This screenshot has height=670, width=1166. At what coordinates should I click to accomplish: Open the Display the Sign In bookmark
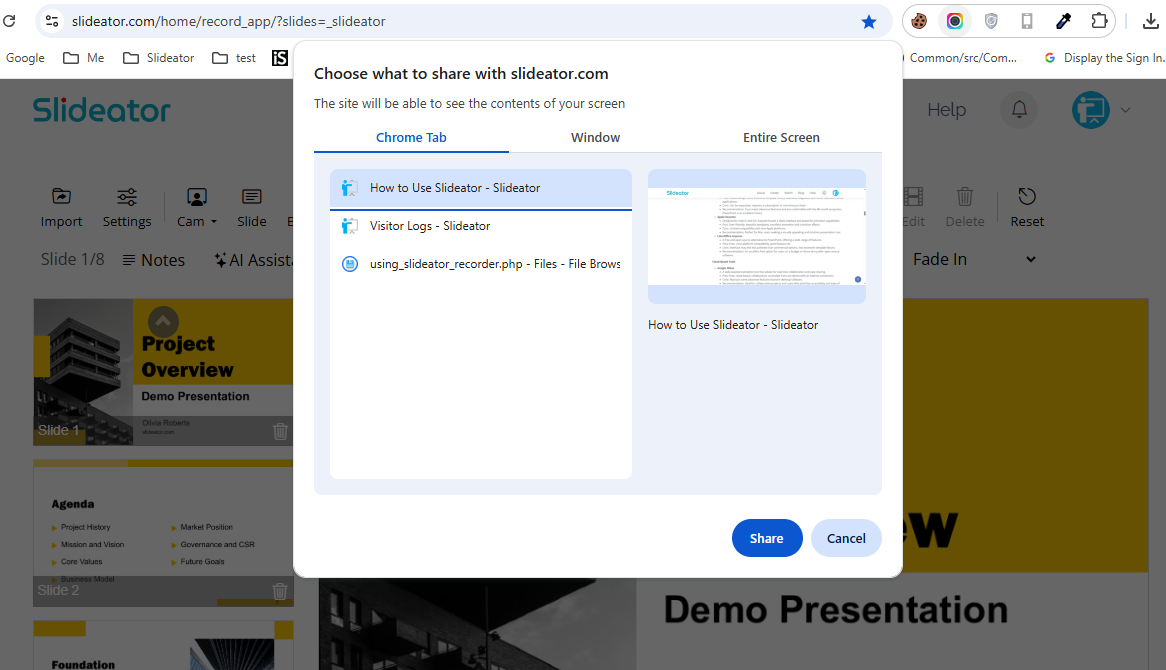pyautogui.click(x=1104, y=58)
